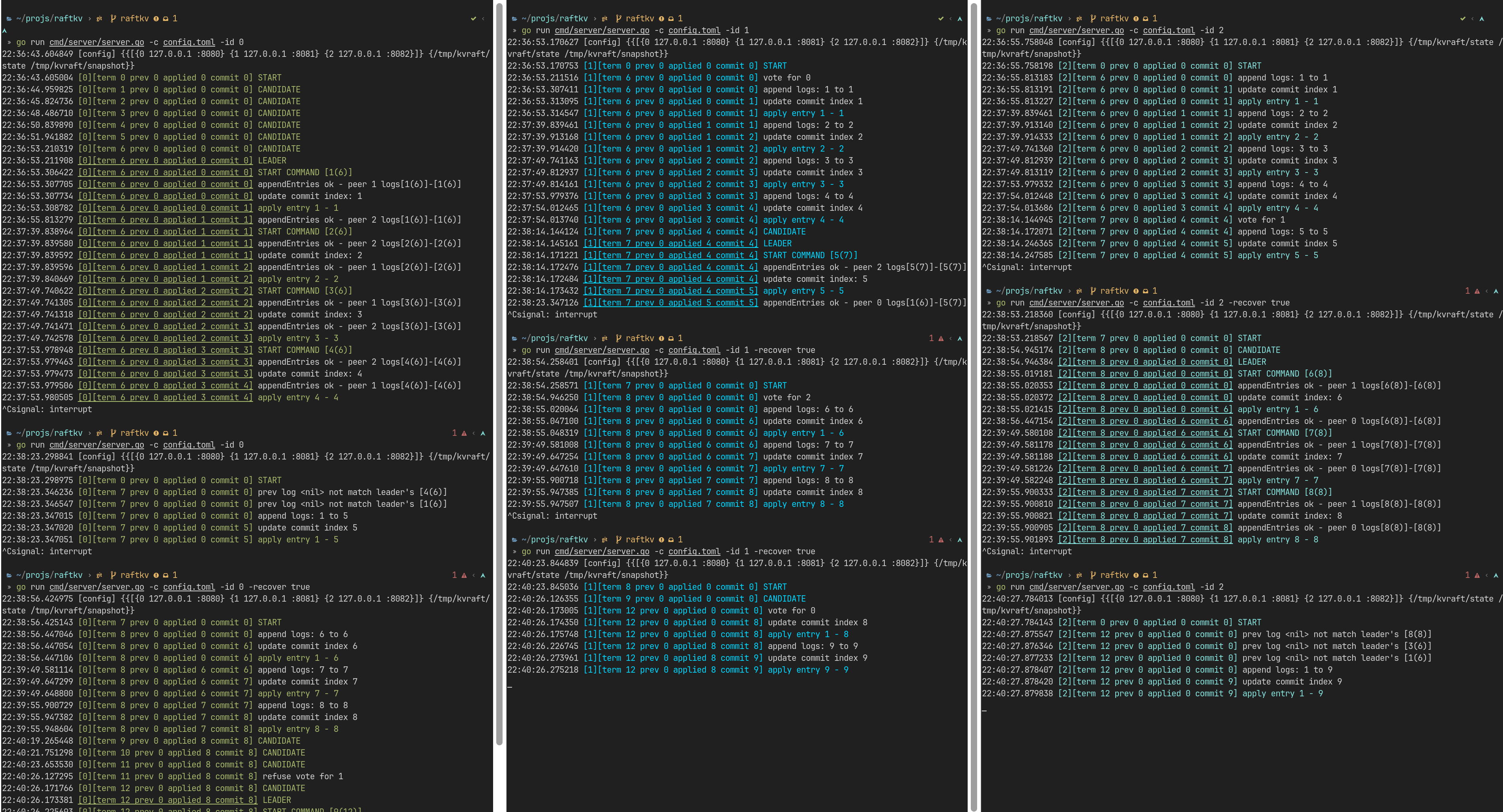Click 'append logs: 1 to 9' in the right pane
This screenshot has width=1503, height=812.
point(1287,670)
